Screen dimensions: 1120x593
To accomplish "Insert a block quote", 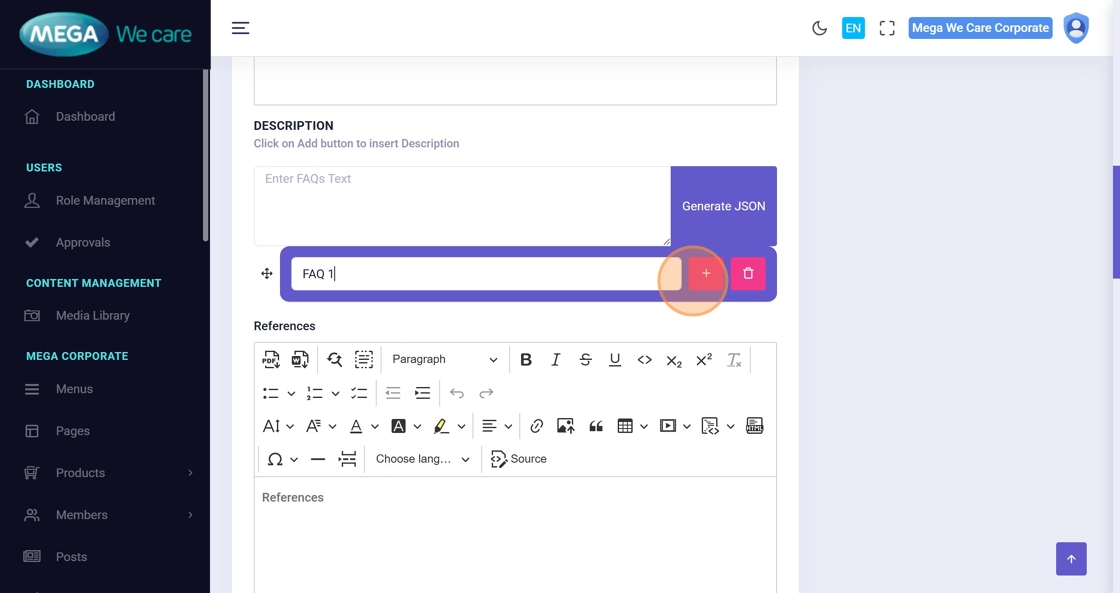I will coord(596,426).
